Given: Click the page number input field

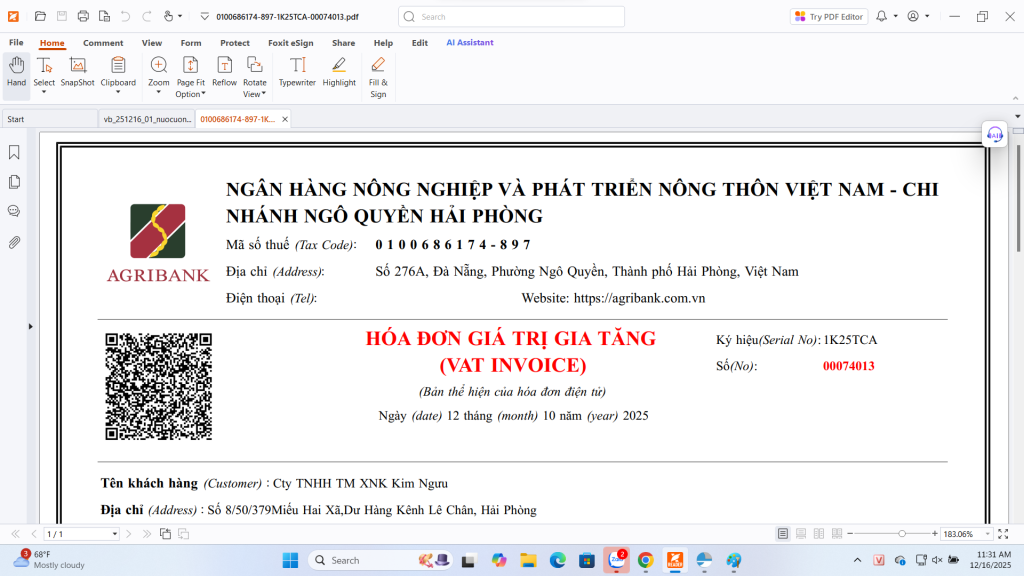Looking at the screenshot, I should point(80,534).
